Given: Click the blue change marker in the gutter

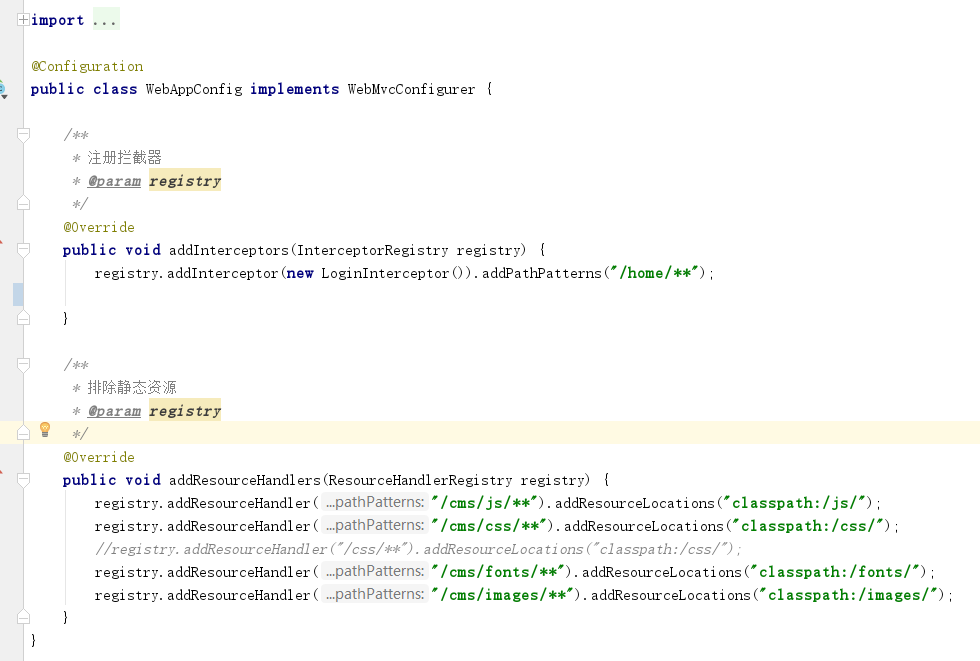Looking at the screenshot, I should click(x=17, y=294).
